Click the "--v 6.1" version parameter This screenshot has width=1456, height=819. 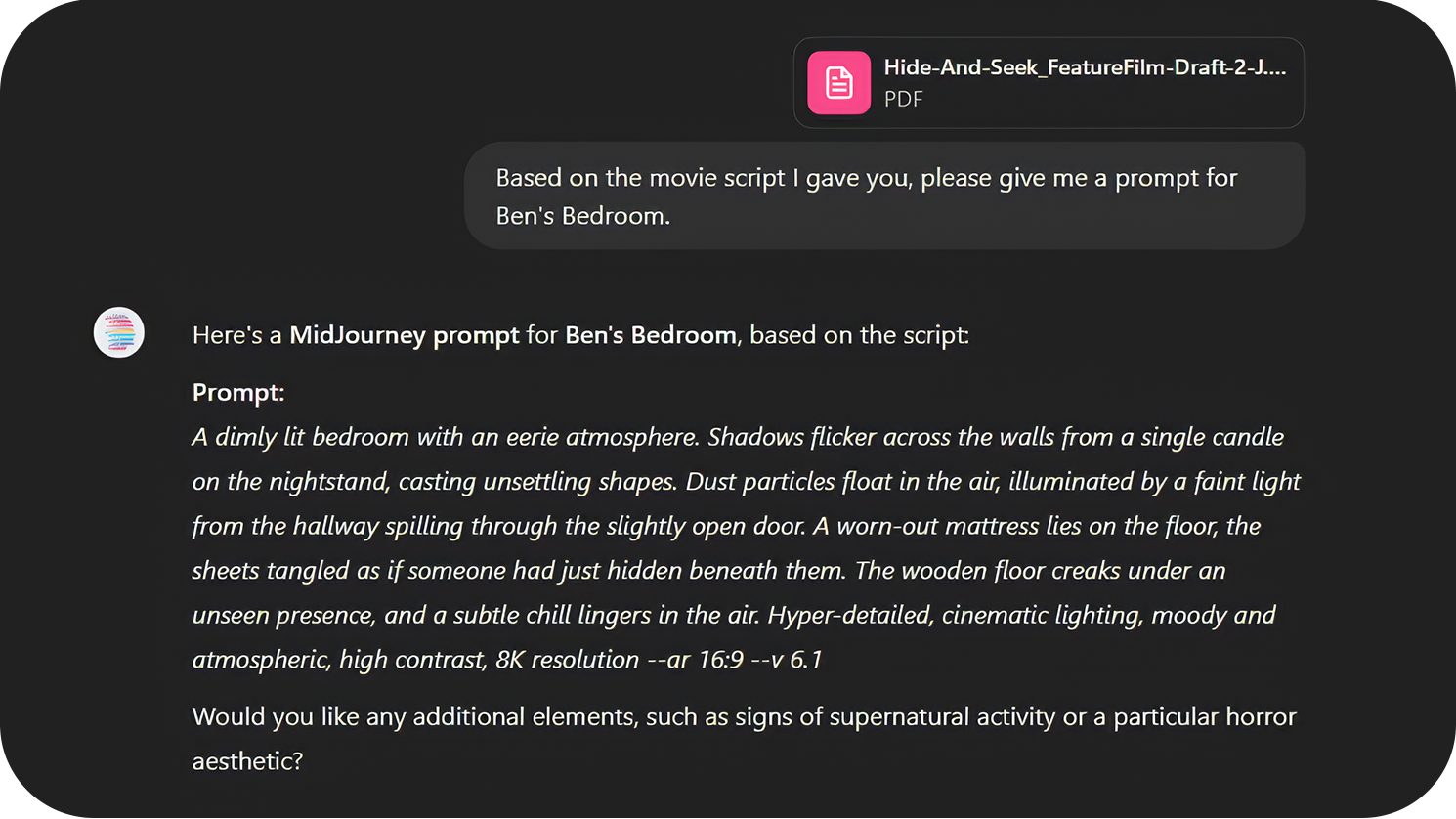click(x=786, y=660)
